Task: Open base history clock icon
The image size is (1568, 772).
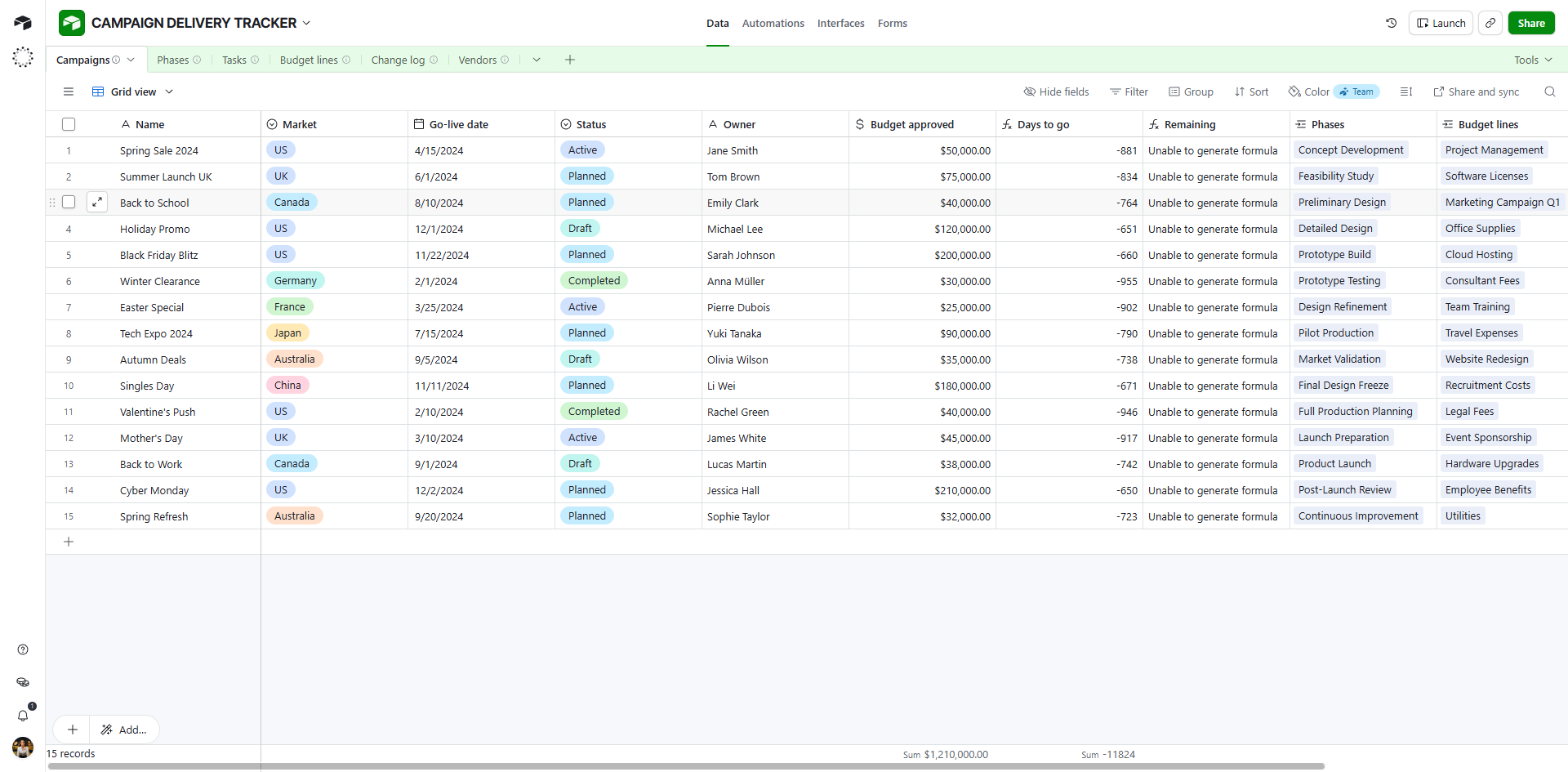Action: tap(1392, 23)
